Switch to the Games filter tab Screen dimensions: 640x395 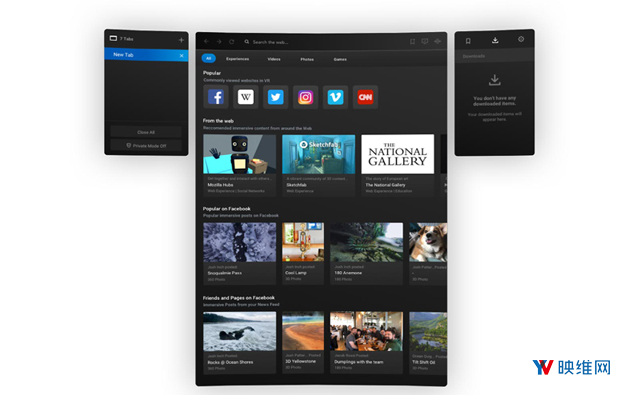pos(340,60)
